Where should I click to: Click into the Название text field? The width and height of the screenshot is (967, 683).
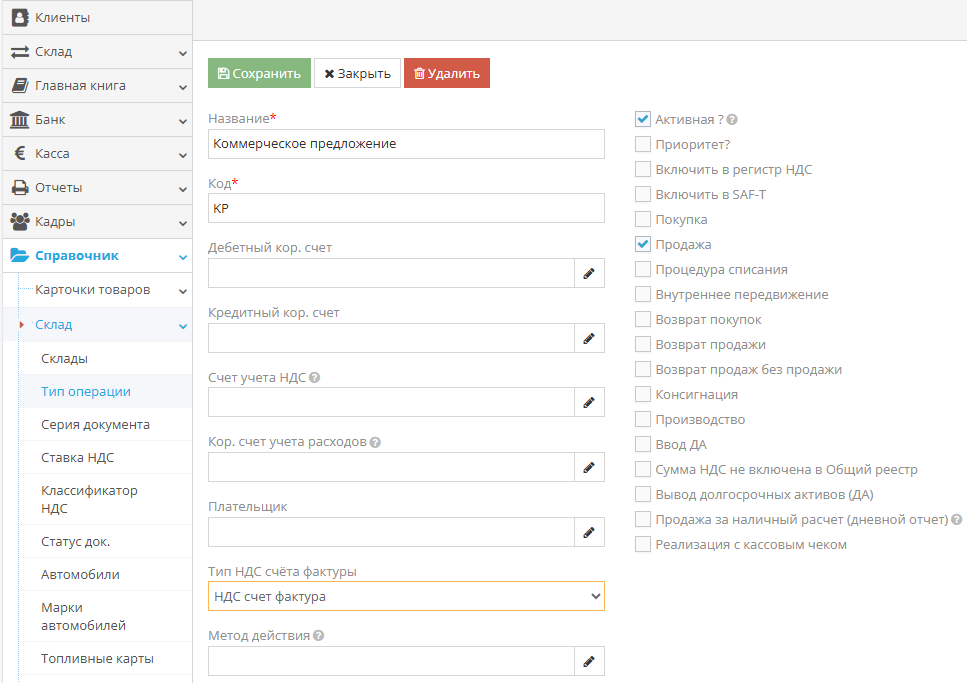point(406,144)
